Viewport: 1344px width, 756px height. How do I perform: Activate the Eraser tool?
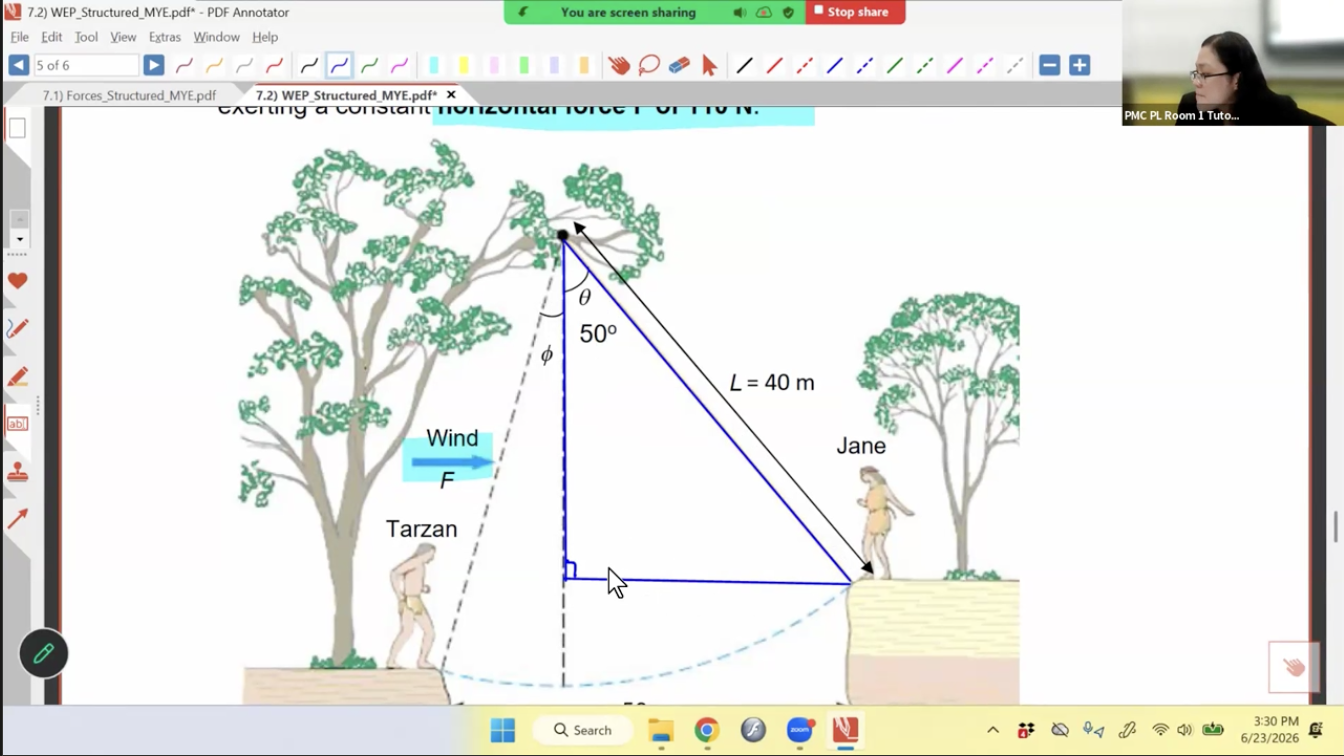pyautogui.click(x=679, y=65)
